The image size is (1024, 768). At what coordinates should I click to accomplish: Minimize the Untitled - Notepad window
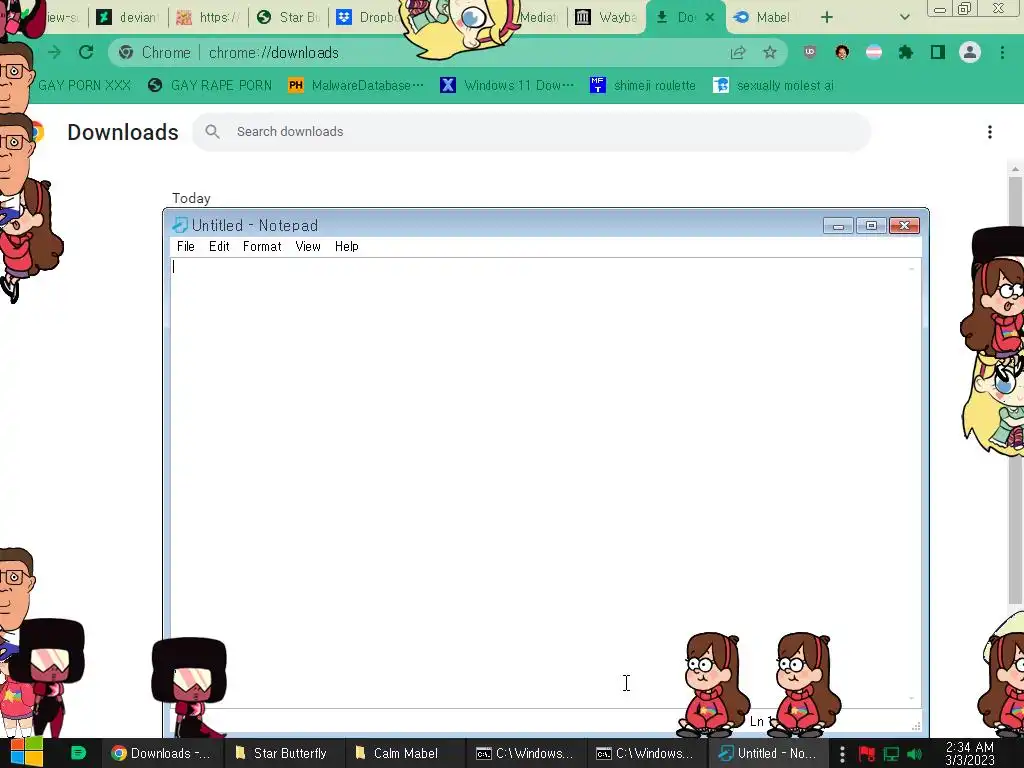tap(839, 226)
